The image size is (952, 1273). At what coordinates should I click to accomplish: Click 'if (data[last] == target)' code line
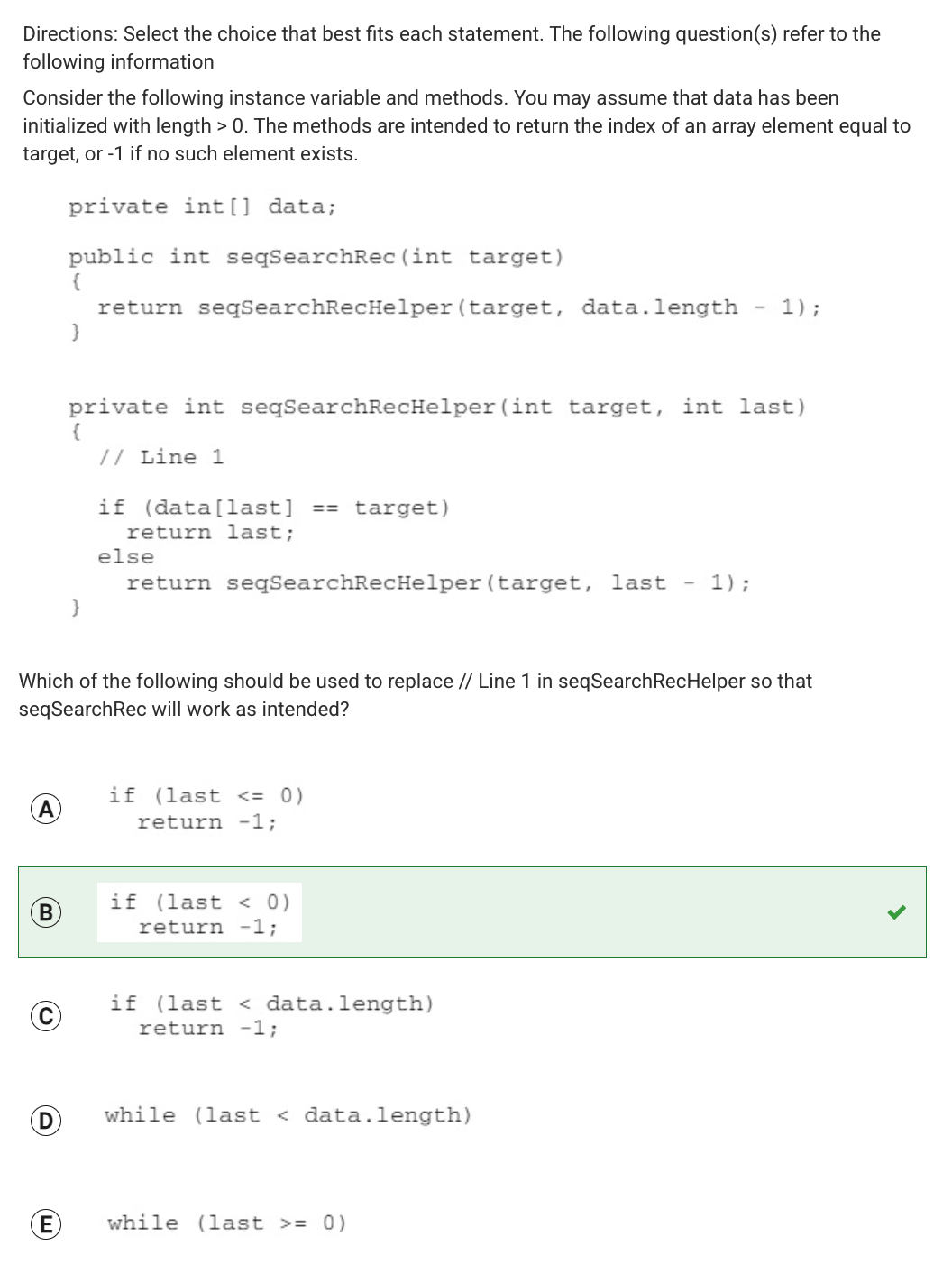[x=273, y=508]
